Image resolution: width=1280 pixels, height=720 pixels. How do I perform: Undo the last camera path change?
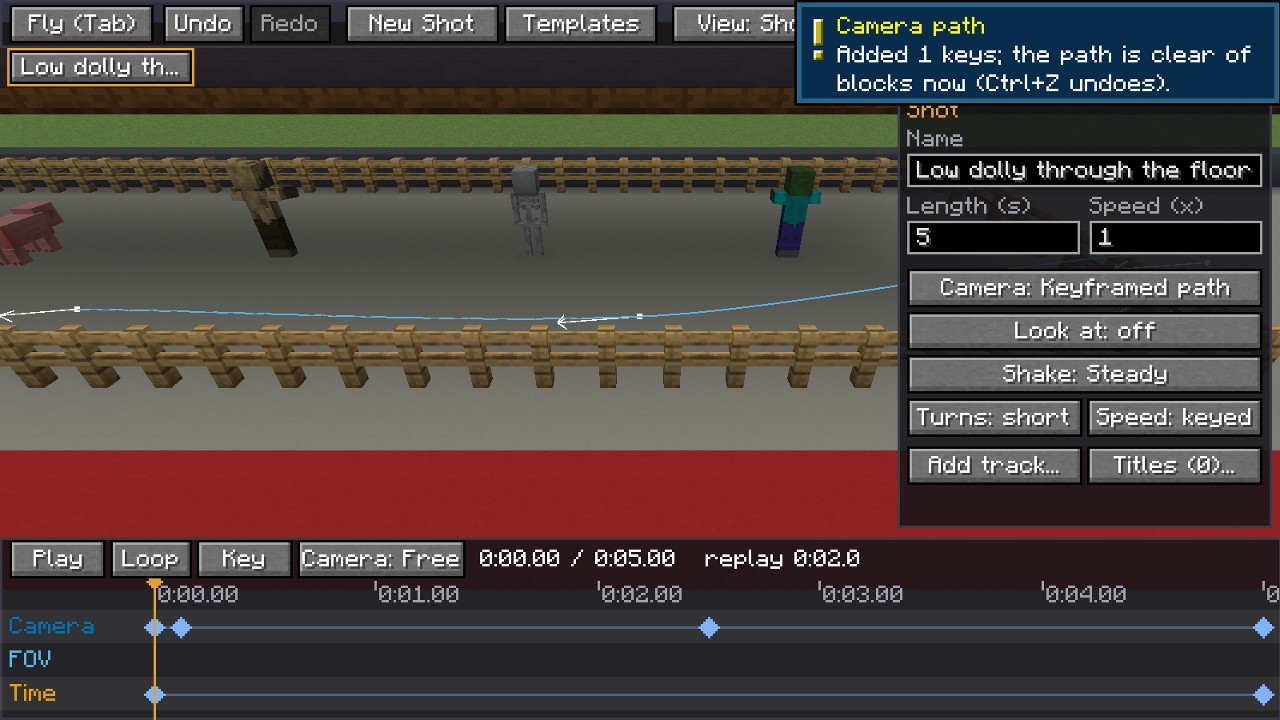click(x=202, y=24)
